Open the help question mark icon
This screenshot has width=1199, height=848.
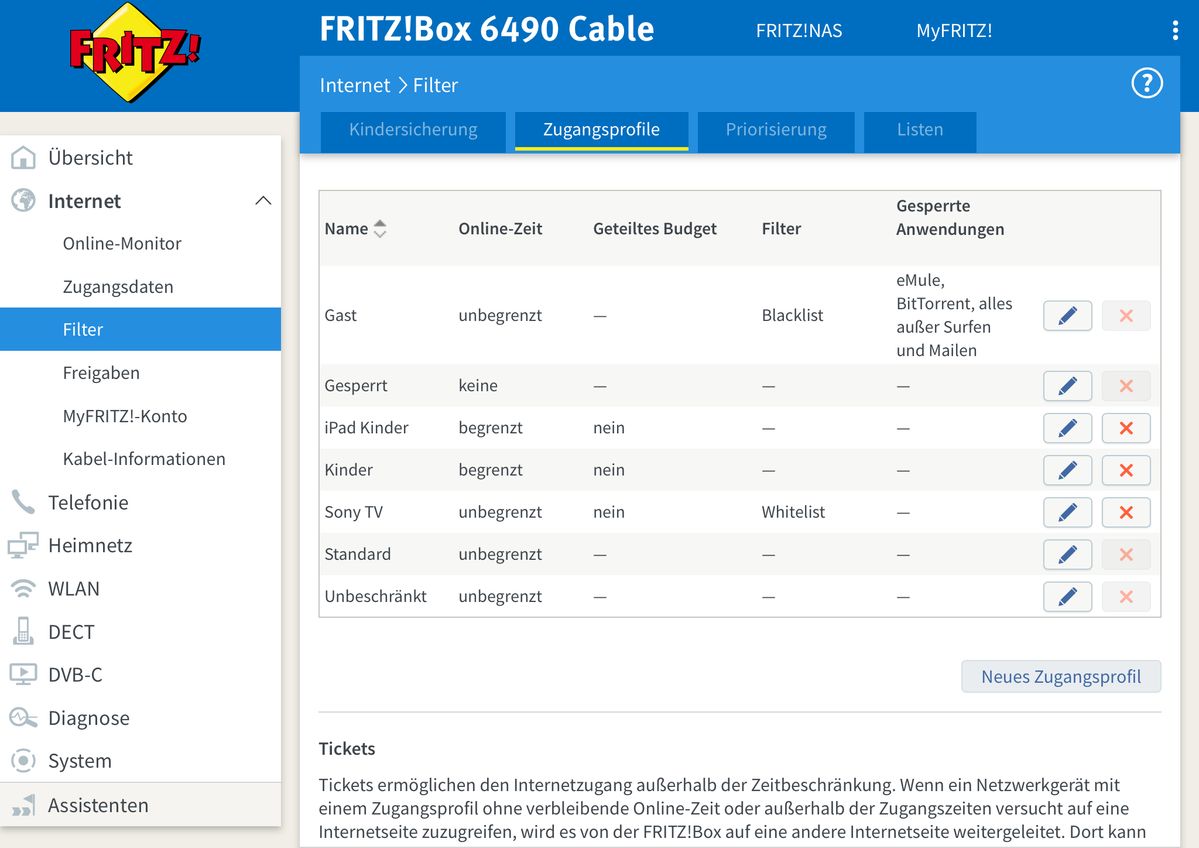point(1146,84)
